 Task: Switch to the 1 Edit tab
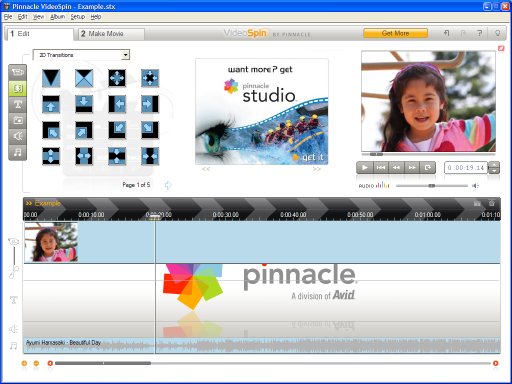(x=39, y=34)
